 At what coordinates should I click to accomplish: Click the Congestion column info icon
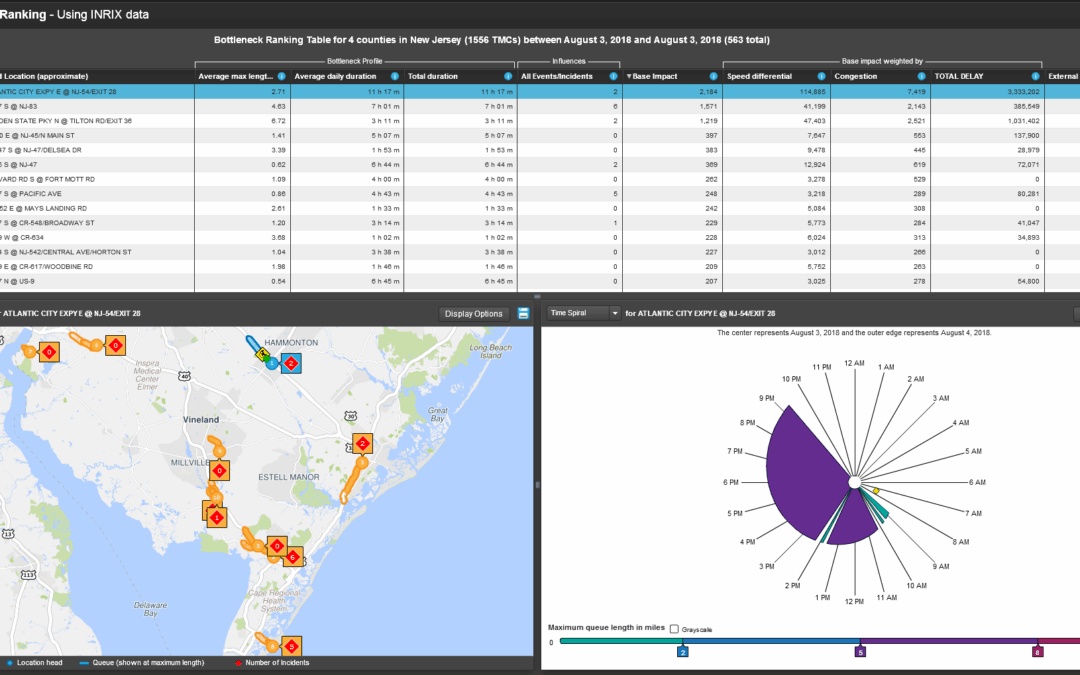tap(921, 76)
